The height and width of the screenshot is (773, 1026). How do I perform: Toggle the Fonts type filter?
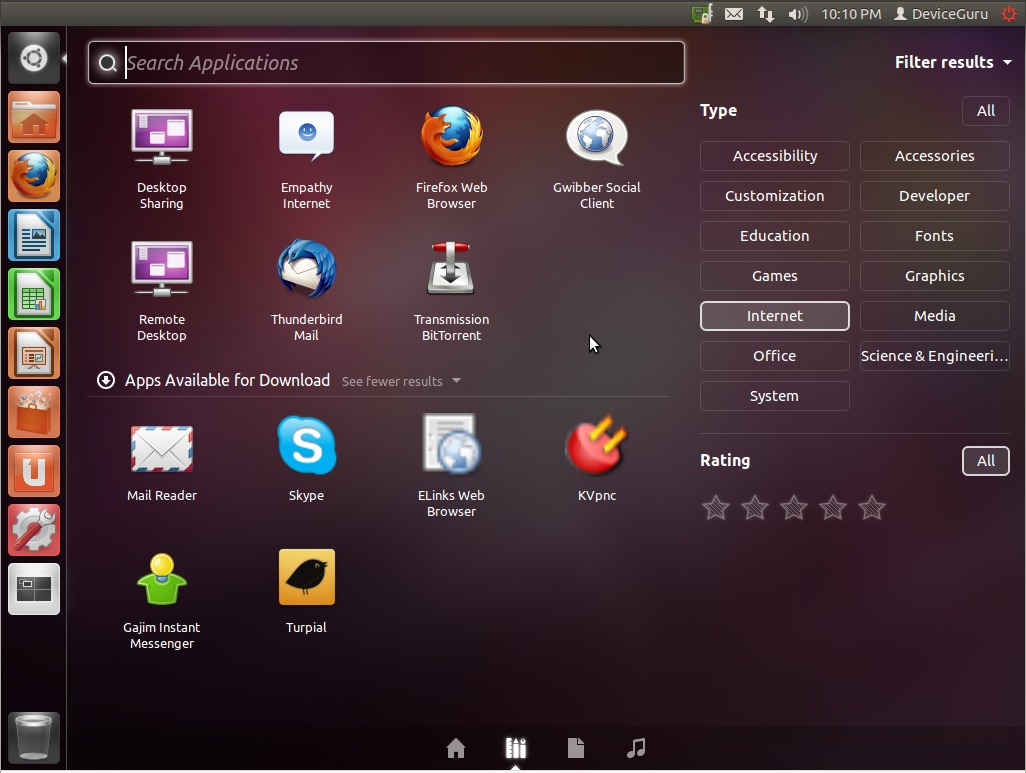934,236
